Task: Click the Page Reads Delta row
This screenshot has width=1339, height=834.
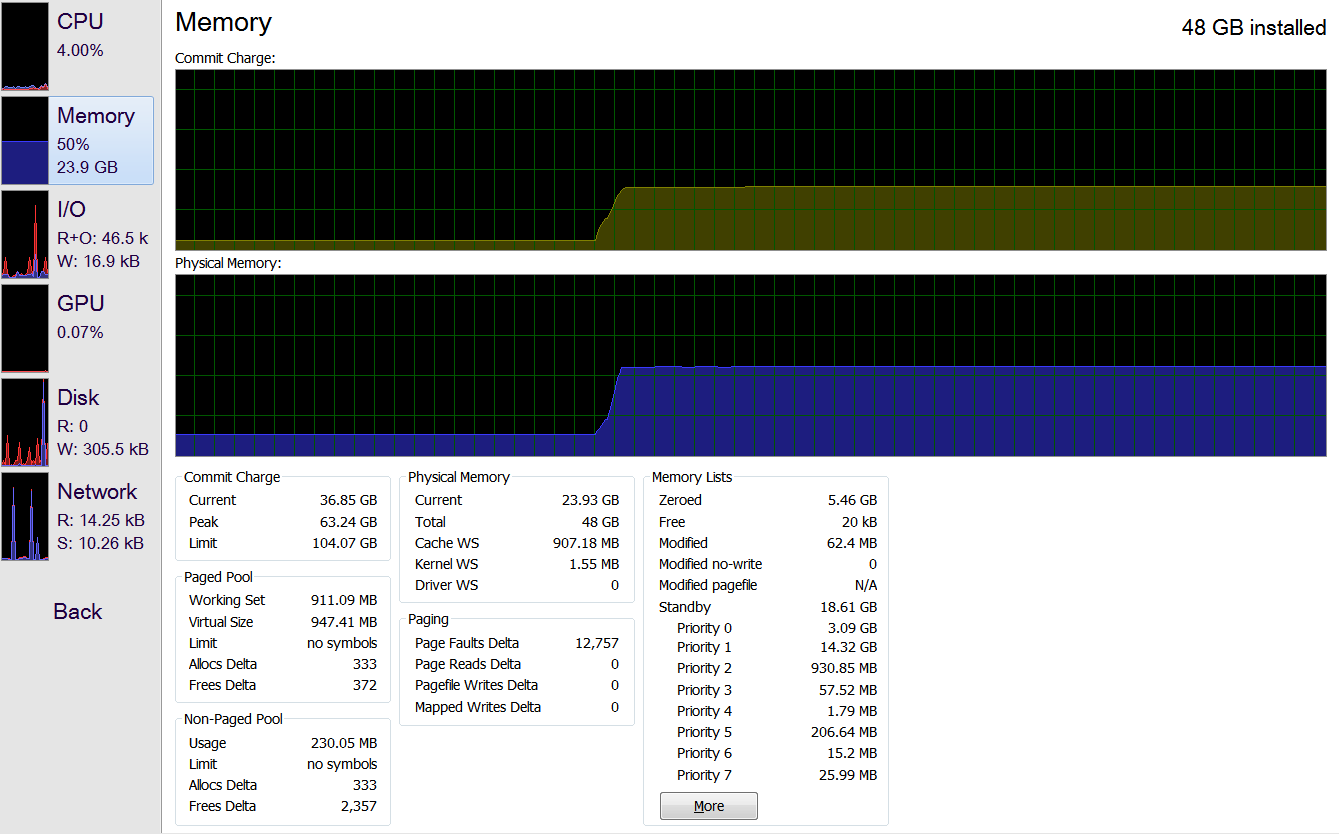Action: coord(517,664)
